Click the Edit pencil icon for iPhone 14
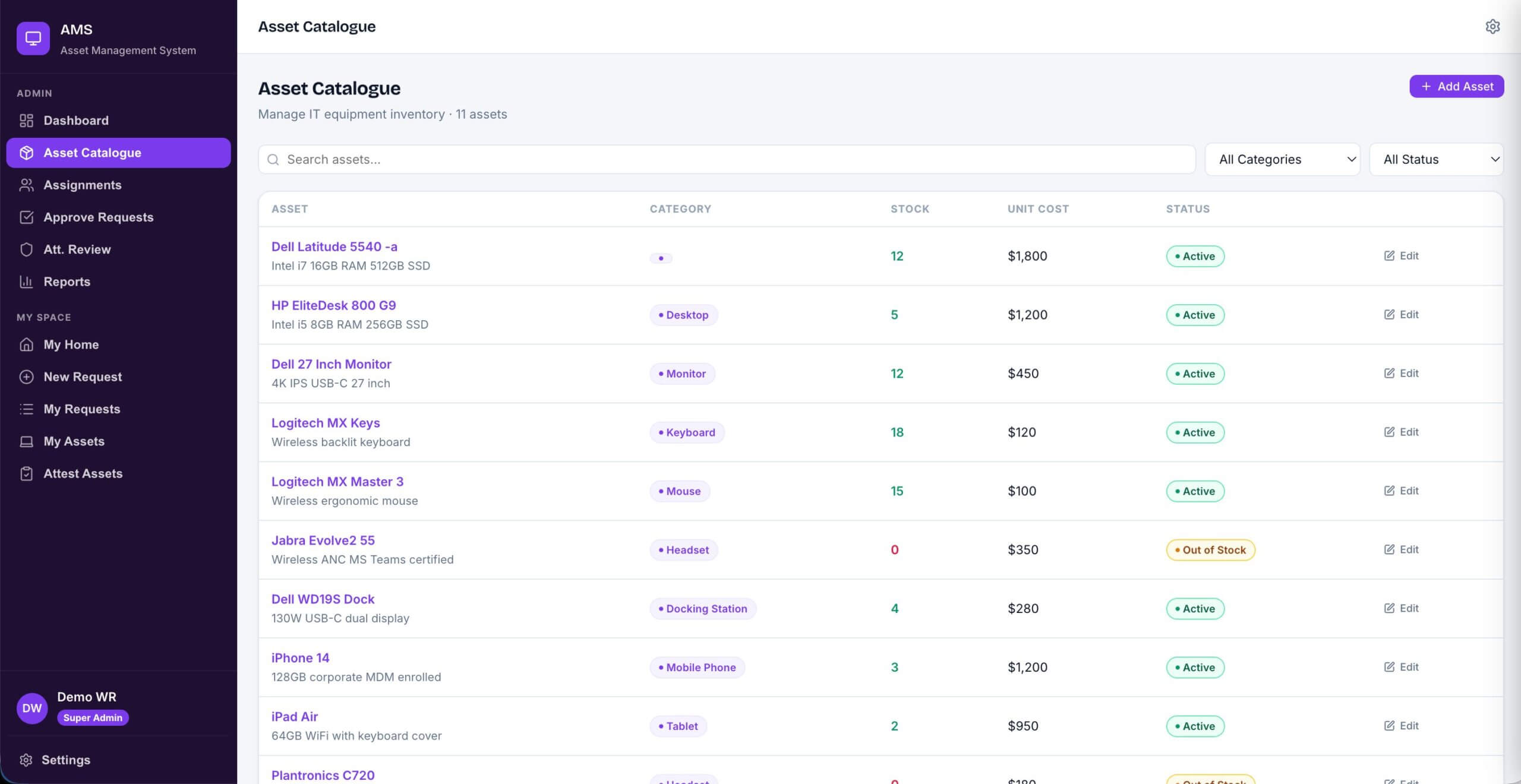This screenshot has width=1521, height=784. pos(1389,667)
